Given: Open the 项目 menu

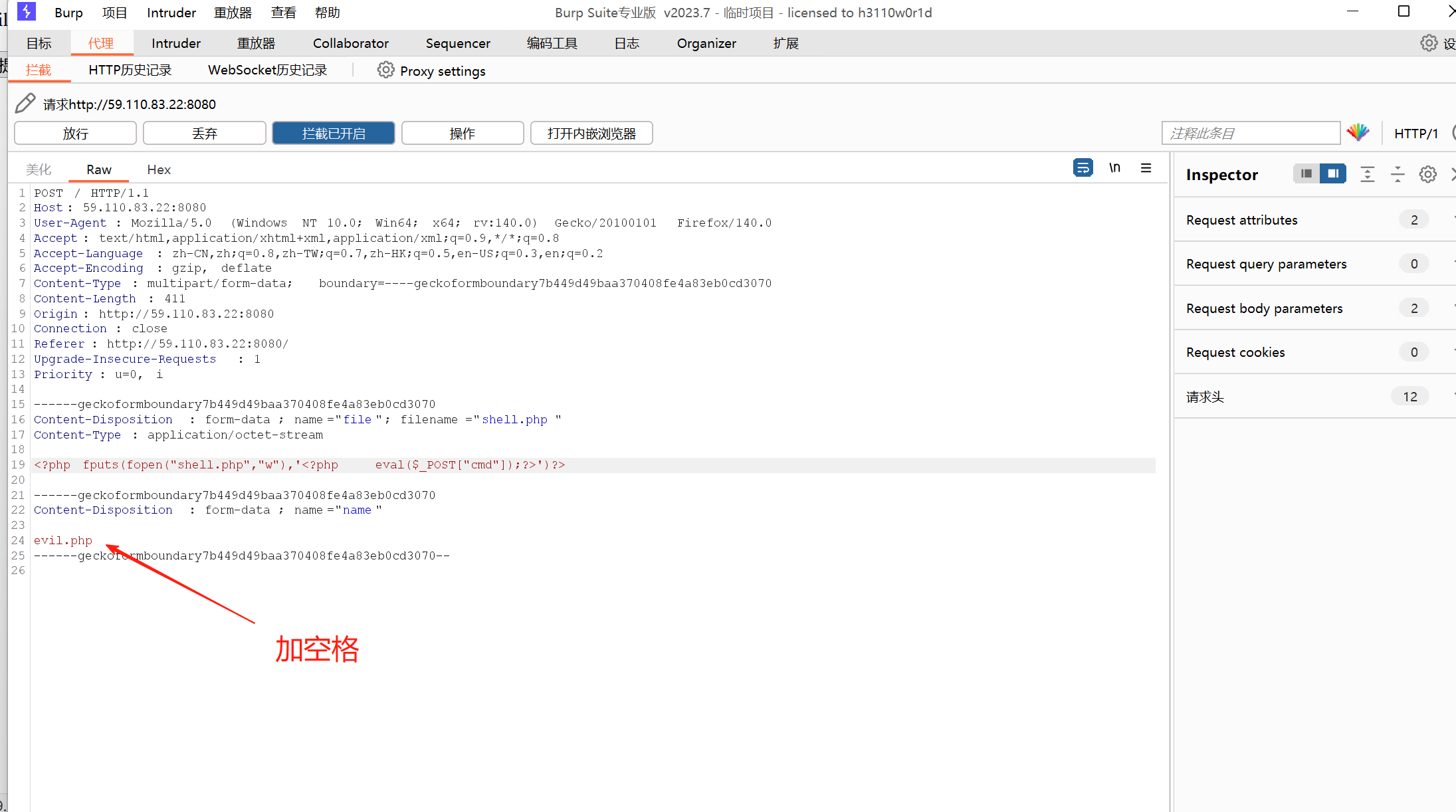Looking at the screenshot, I should coord(115,13).
